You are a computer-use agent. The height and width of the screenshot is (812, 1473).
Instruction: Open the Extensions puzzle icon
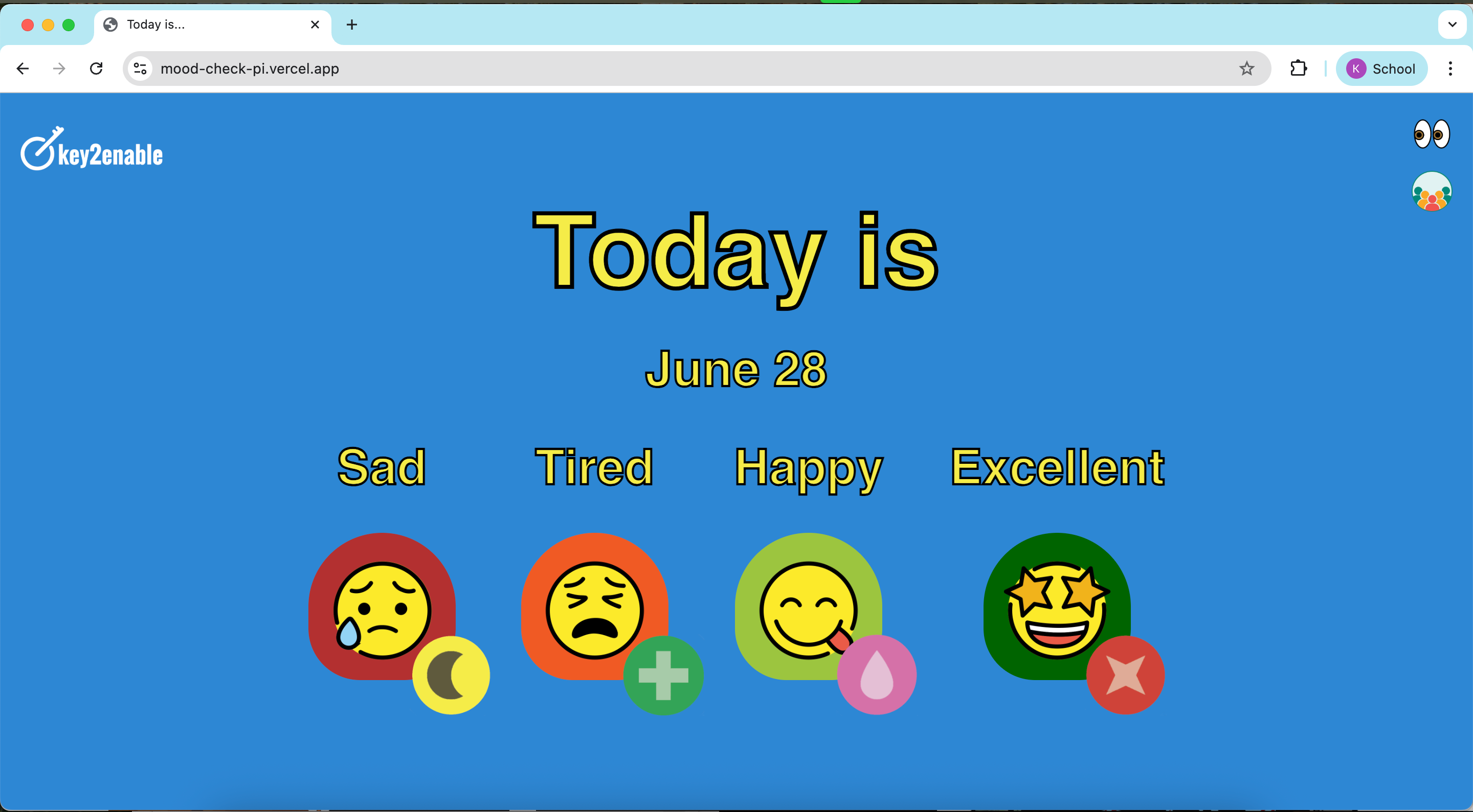[1299, 69]
